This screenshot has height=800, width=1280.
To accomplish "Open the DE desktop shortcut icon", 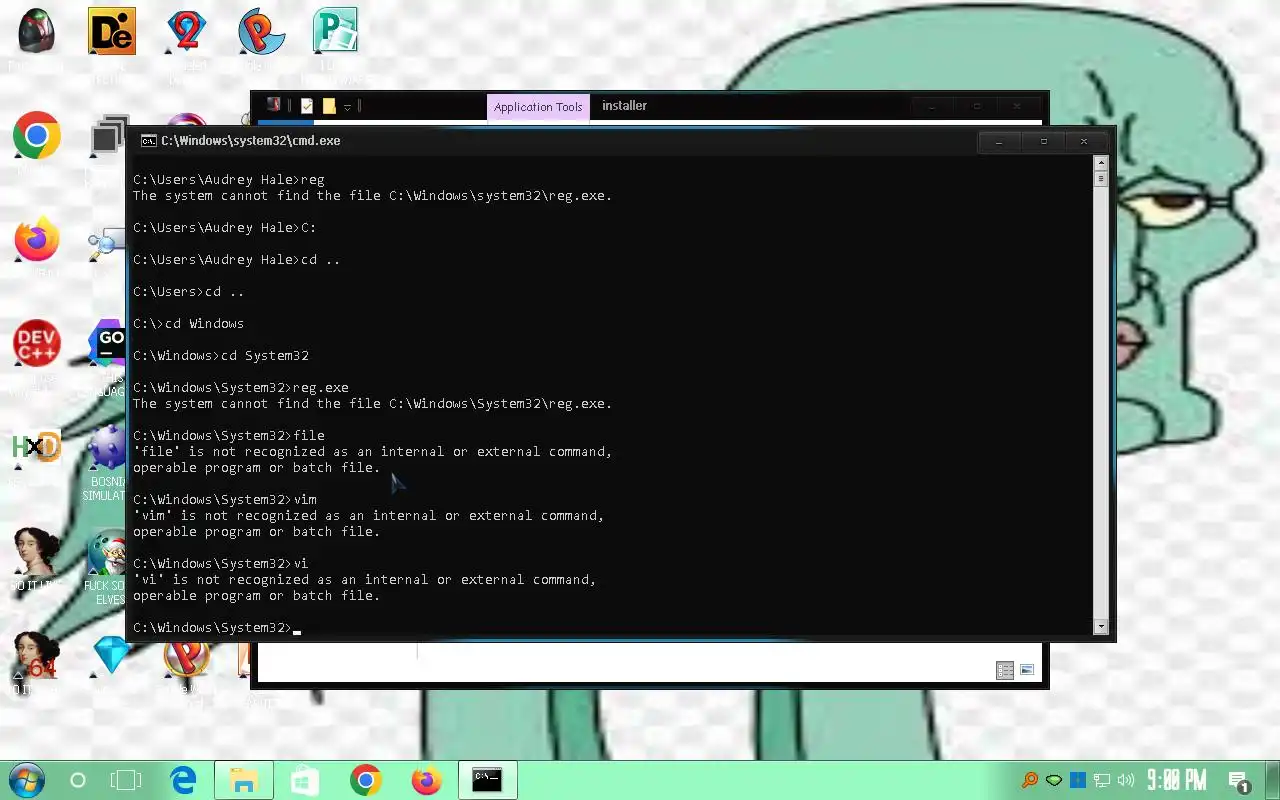I will 112,31.
